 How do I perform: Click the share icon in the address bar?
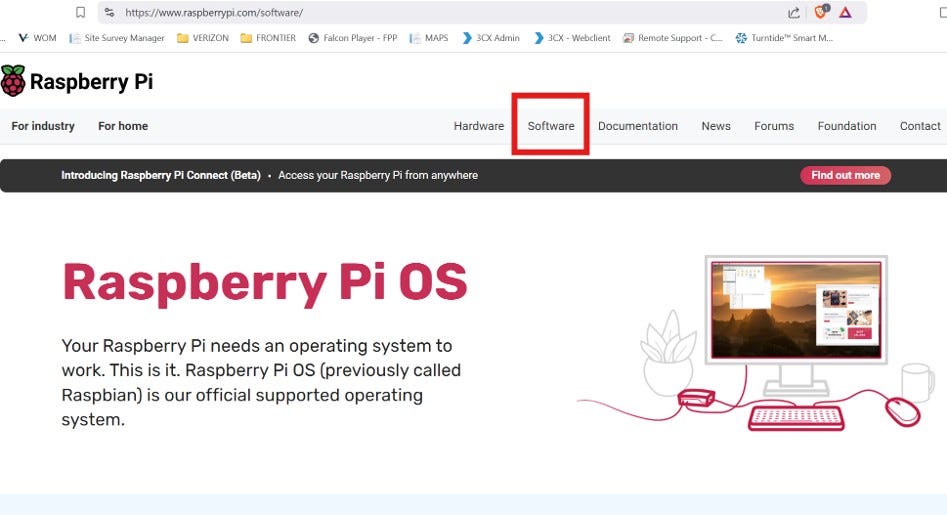click(x=794, y=13)
